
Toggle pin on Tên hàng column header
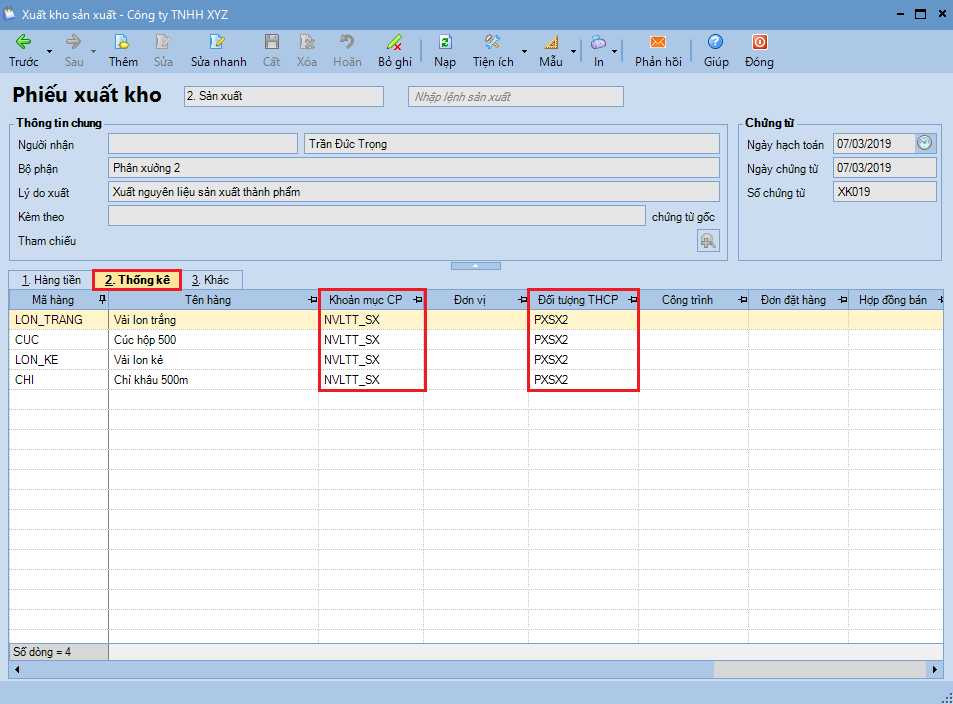(x=313, y=300)
